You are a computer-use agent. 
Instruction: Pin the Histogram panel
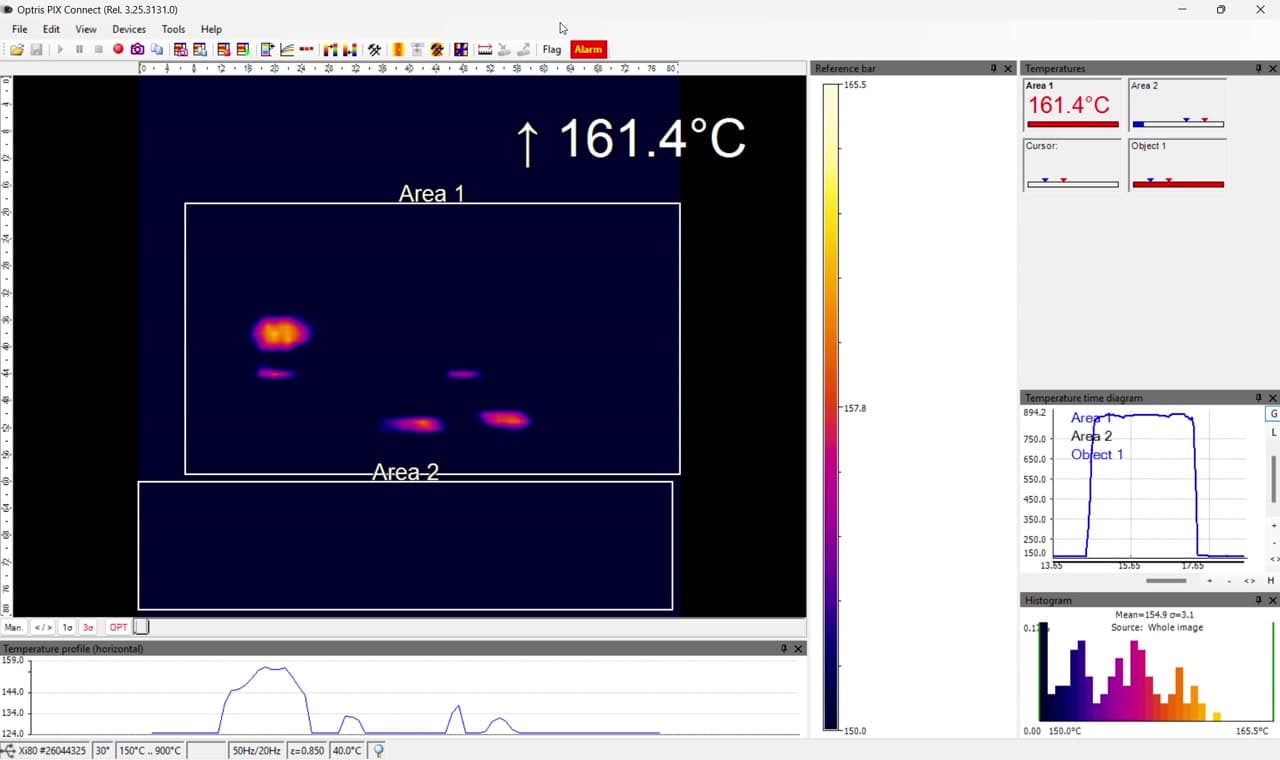[x=1259, y=600]
